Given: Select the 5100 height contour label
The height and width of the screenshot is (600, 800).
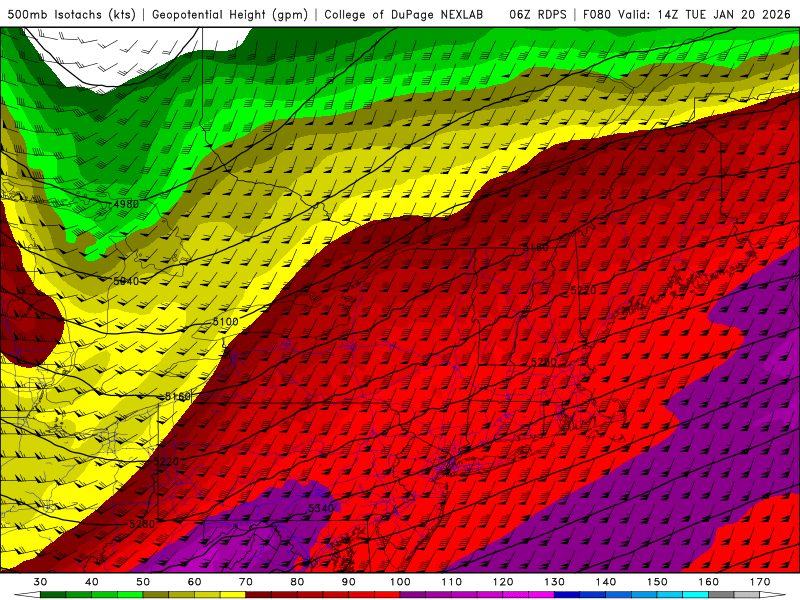Looking at the screenshot, I should tap(226, 321).
